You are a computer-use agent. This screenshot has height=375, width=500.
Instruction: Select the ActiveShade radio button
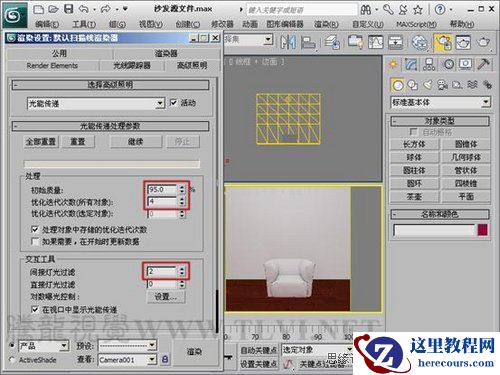tap(12, 360)
